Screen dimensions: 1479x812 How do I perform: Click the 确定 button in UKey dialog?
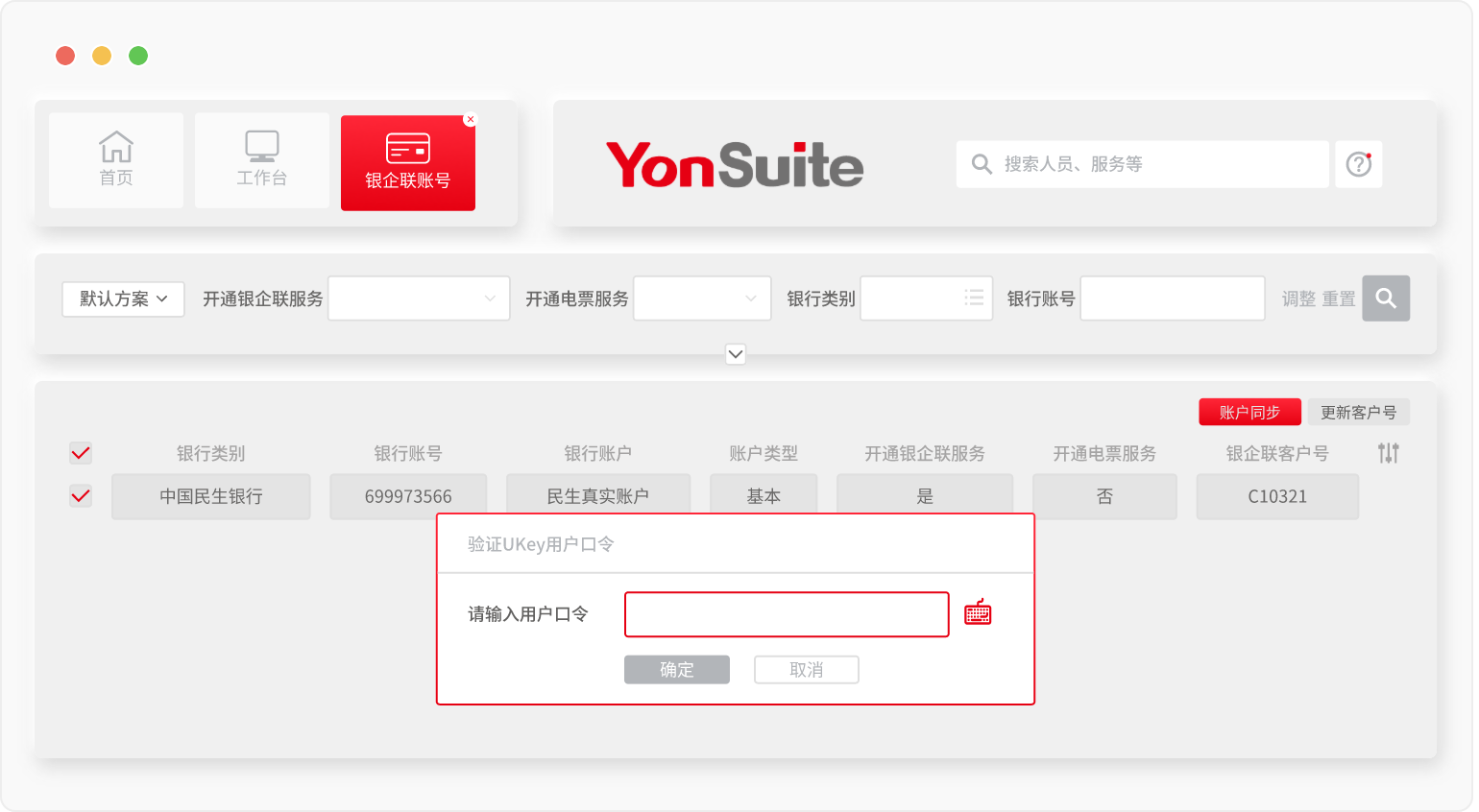(x=677, y=670)
